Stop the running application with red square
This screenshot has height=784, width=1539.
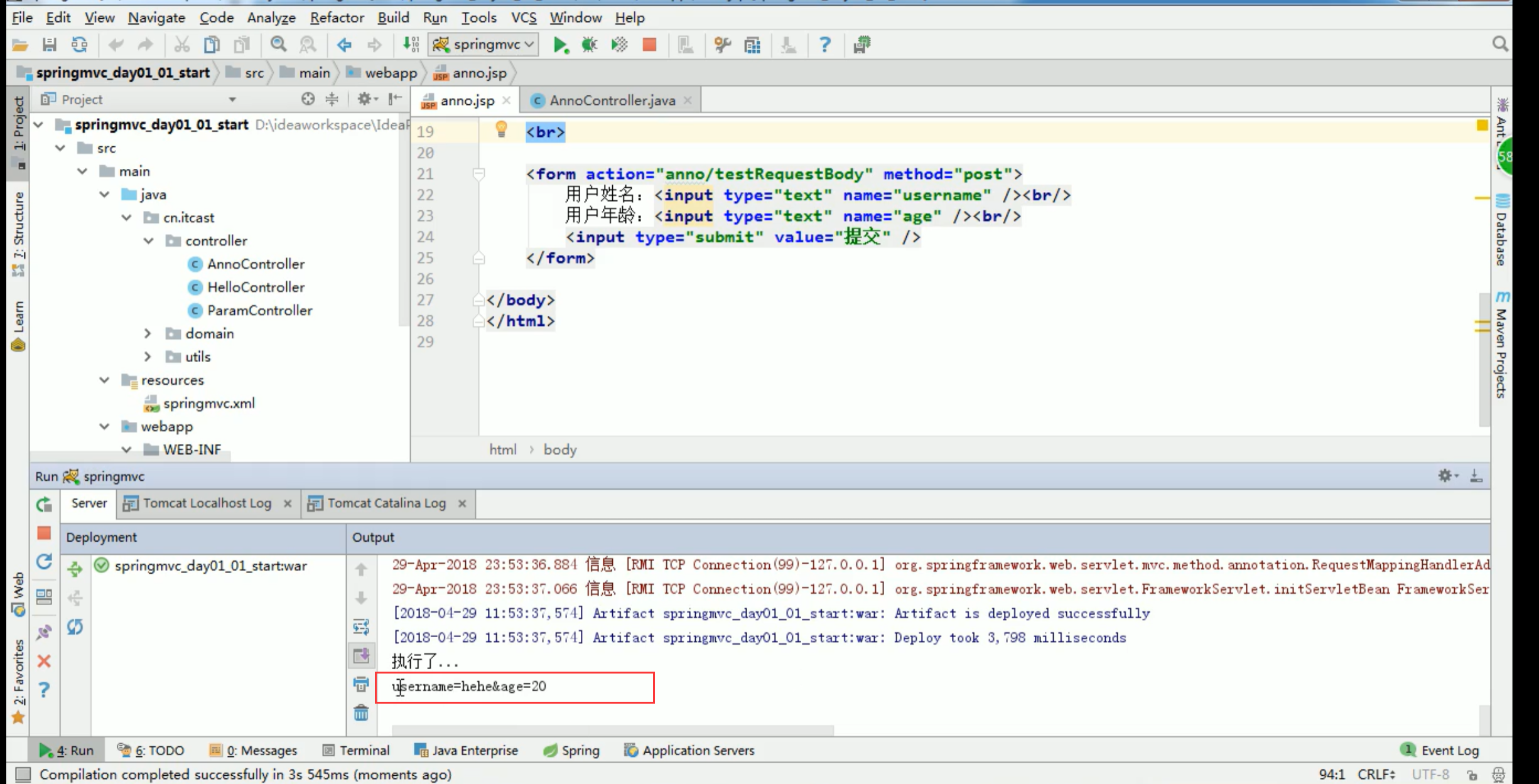click(649, 45)
